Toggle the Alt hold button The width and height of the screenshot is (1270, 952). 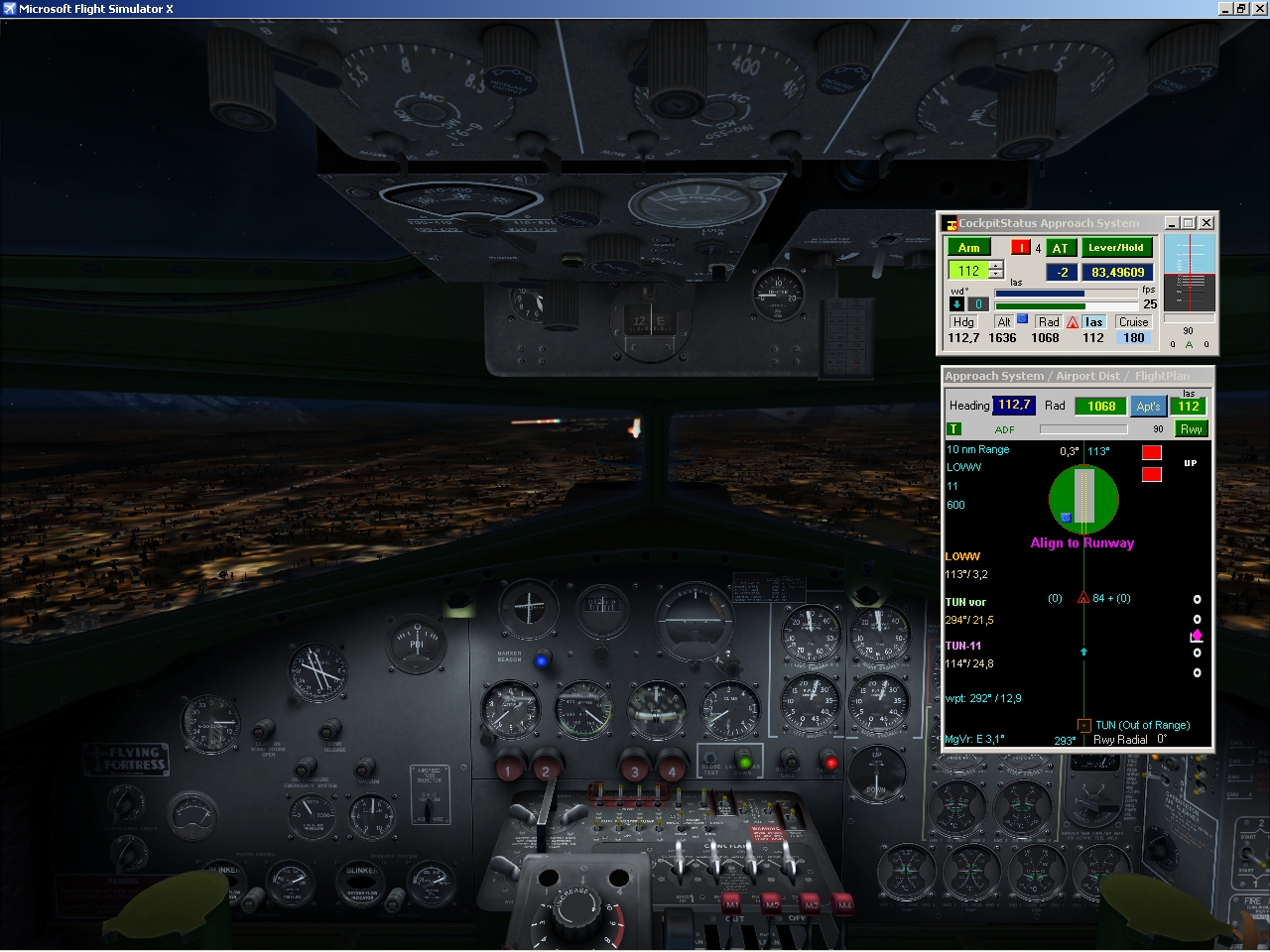tap(1004, 322)
